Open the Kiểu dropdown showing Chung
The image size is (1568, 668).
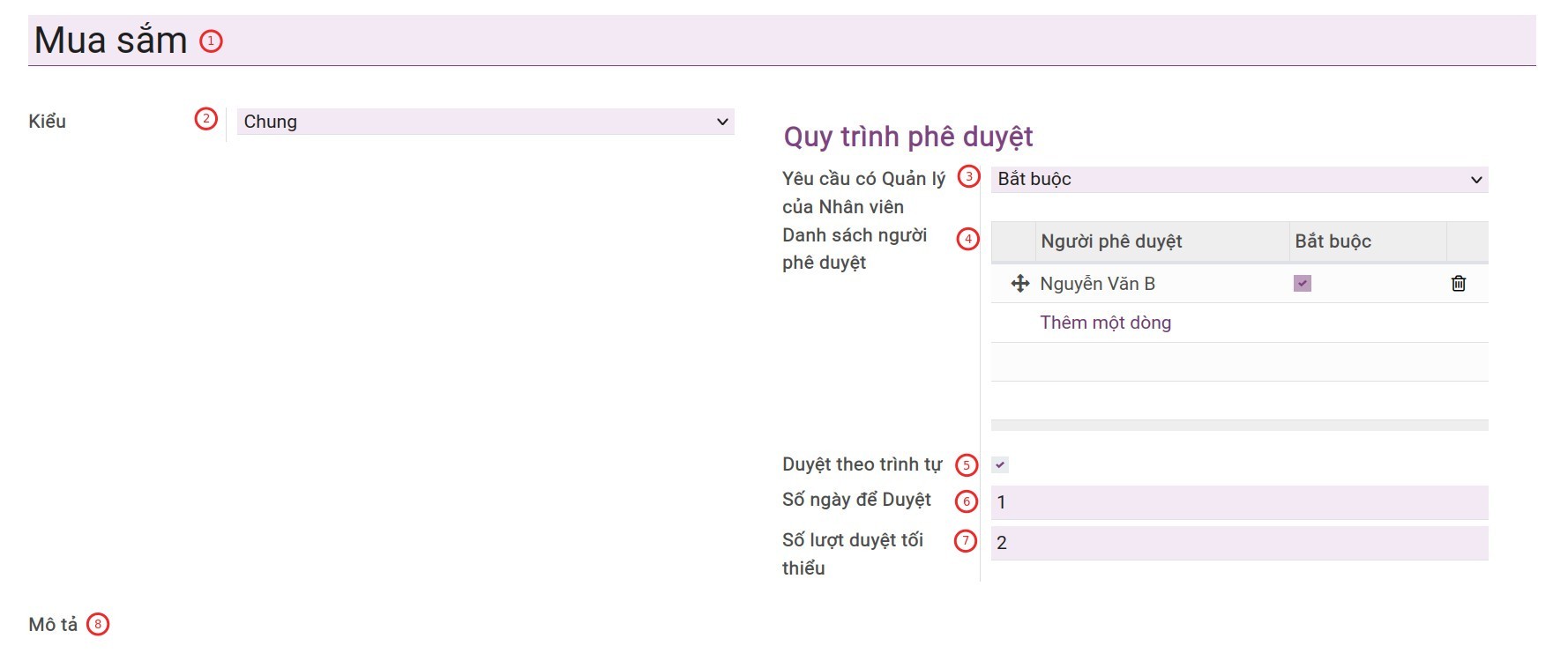486,122
